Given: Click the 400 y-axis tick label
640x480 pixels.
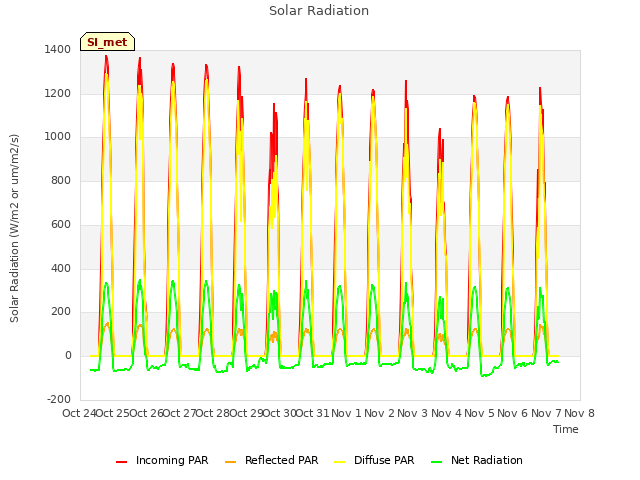Looking at the screenshot, I should [x=61, y=269].
